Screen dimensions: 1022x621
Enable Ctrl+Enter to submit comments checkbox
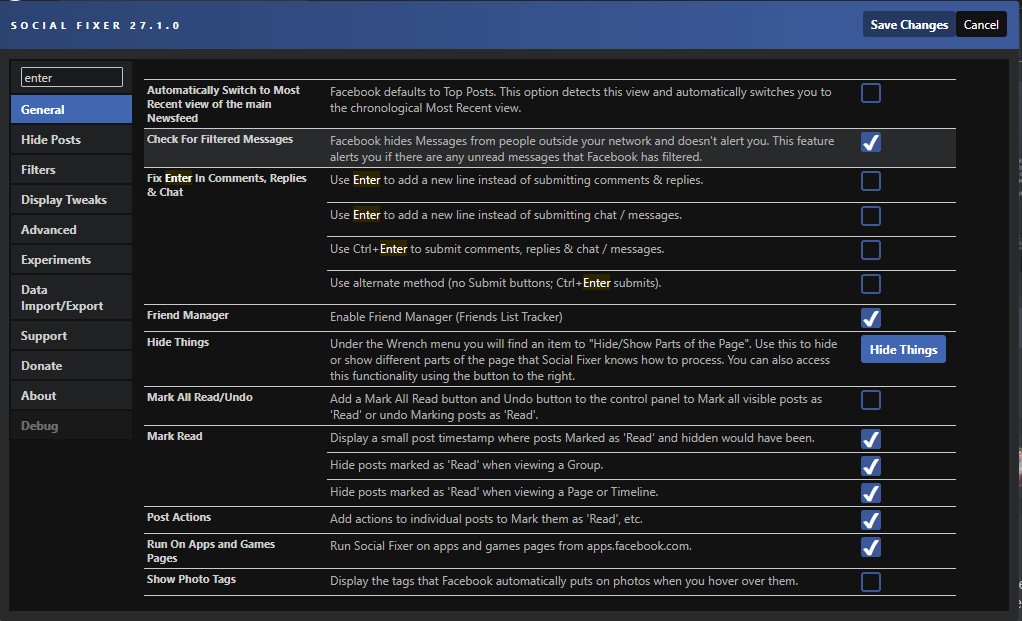click(x=870, y=249)
